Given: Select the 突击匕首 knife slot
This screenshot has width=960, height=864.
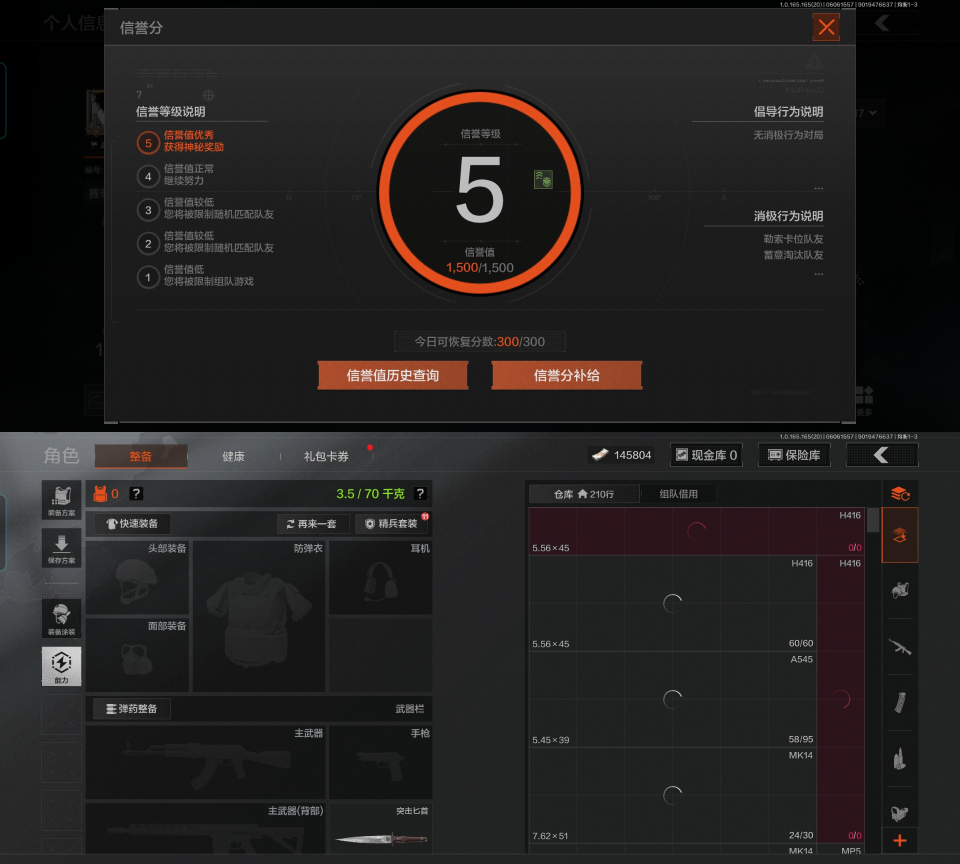Looking at the screenshot, I should [380, 828].
